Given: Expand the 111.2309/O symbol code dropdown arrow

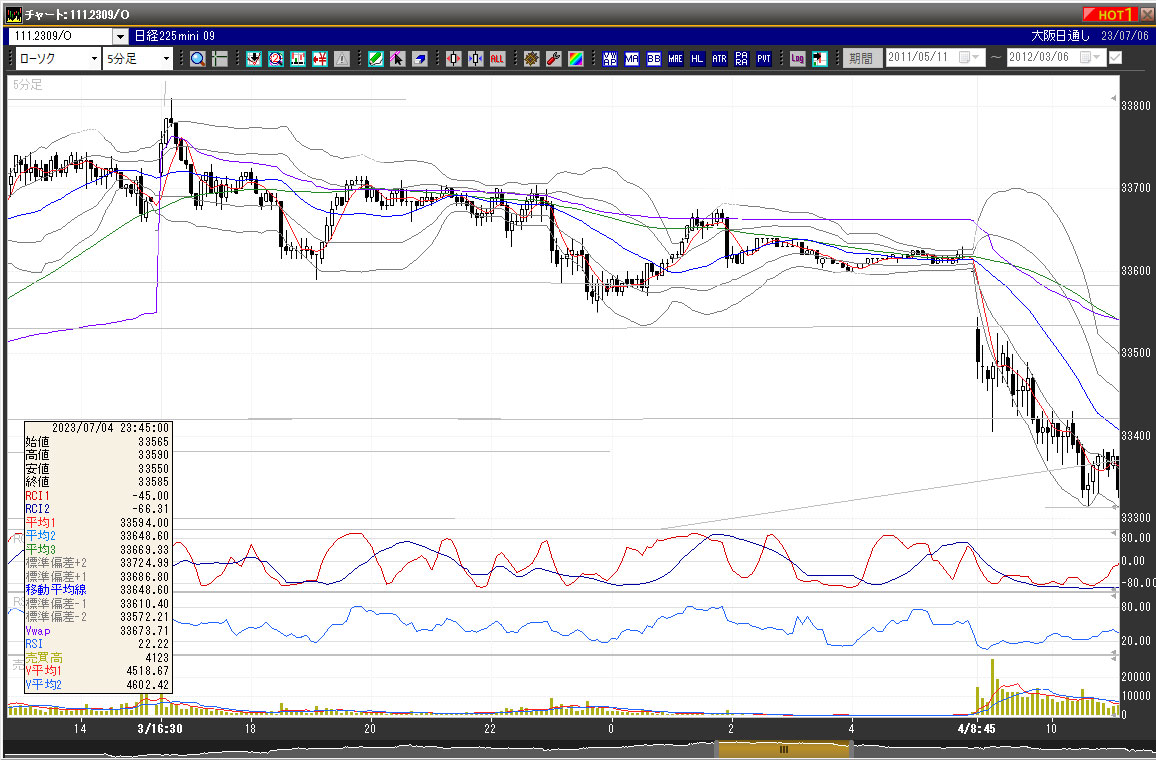Looking at the screenshot, I should (120, 36).
